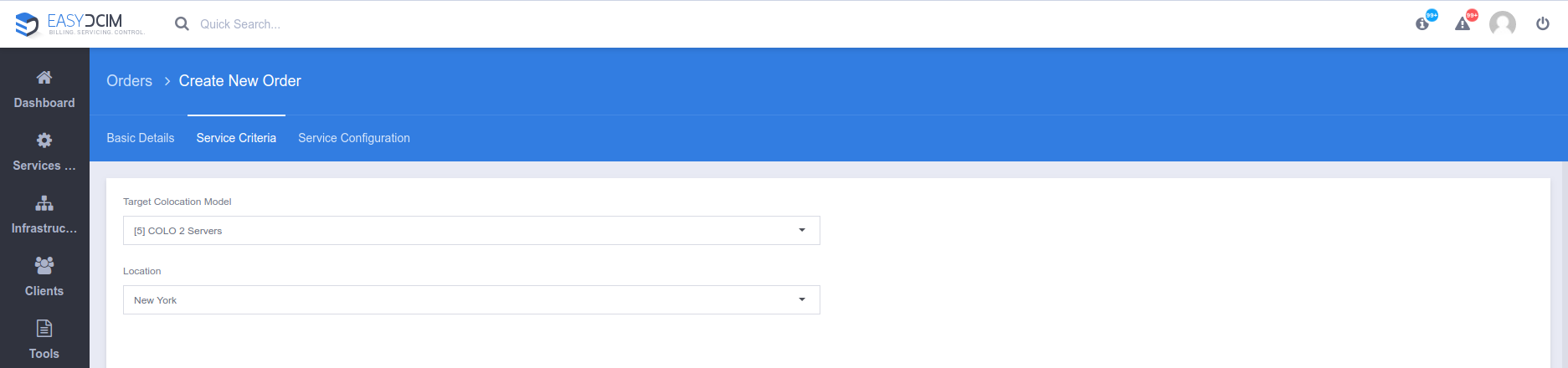Go to Dashboard home icon
Screen dimensions: 1568x368
pyautogui.click(x=44, y=78)
